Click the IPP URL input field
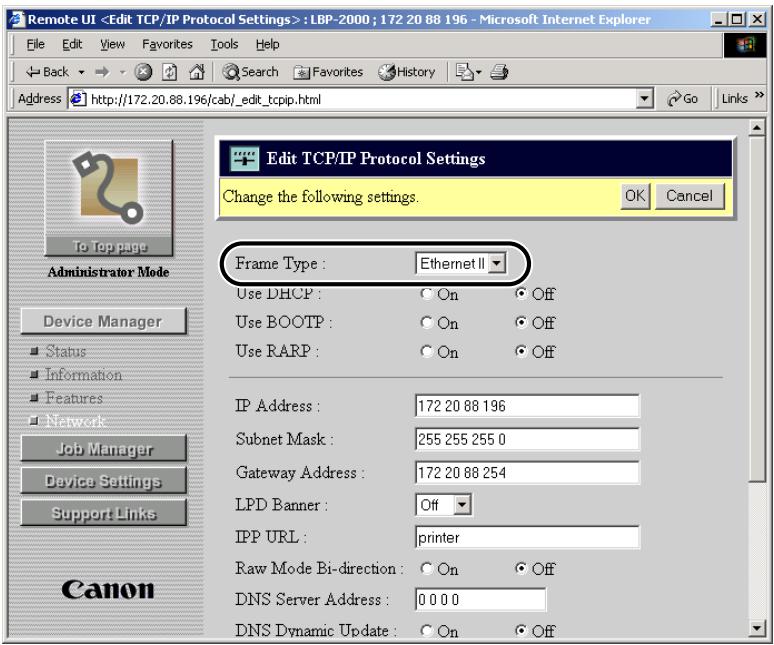This screenshot has height=645, width=774. pos(527,537)
